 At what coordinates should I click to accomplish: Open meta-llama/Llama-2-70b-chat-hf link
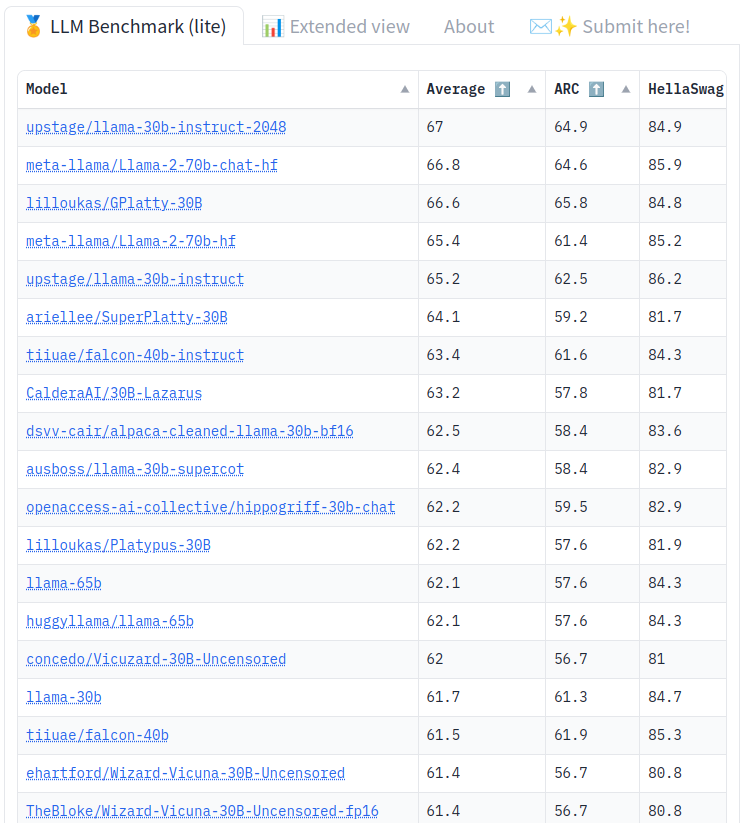pos(152,165)
